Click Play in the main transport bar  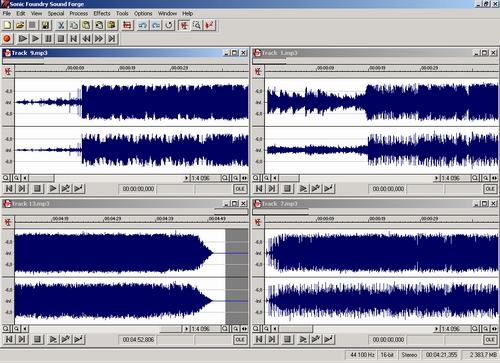[x=35, y=39]
